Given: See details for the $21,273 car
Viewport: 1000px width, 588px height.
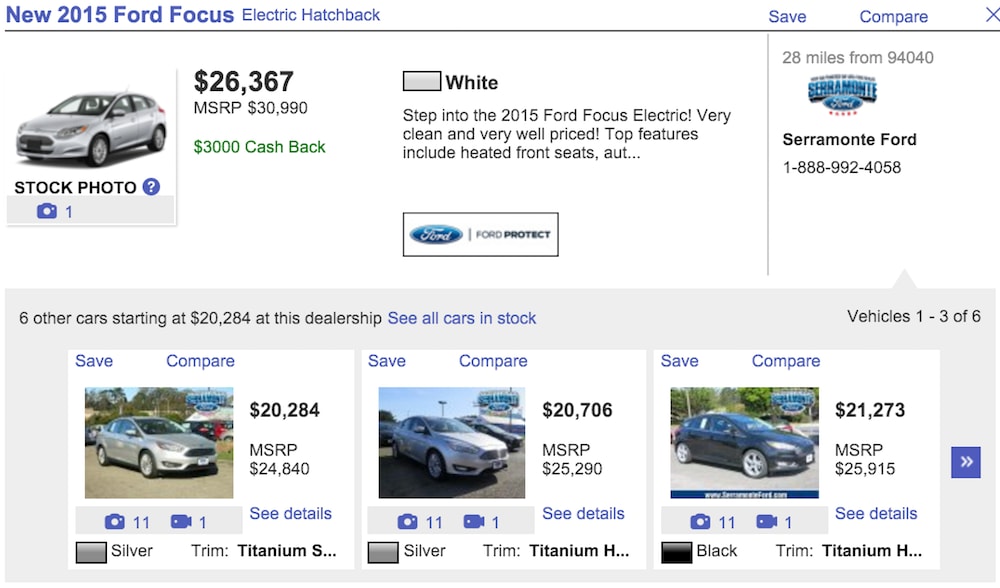Looking at the screenshot, I should pyautogui.click(x=876, y=513).
